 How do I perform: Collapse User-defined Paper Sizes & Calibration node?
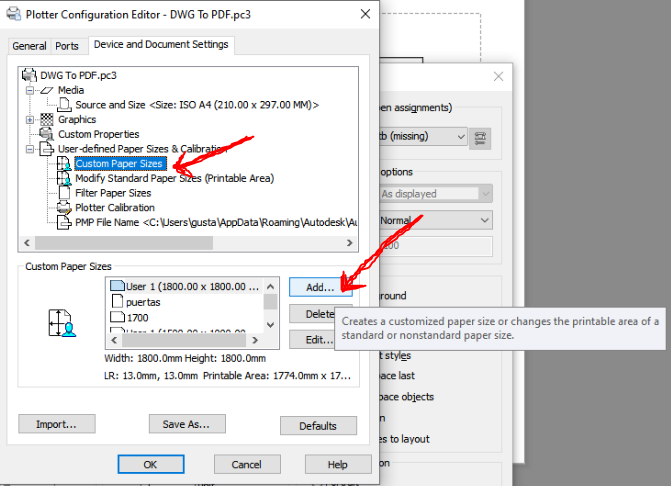(30, 149)
